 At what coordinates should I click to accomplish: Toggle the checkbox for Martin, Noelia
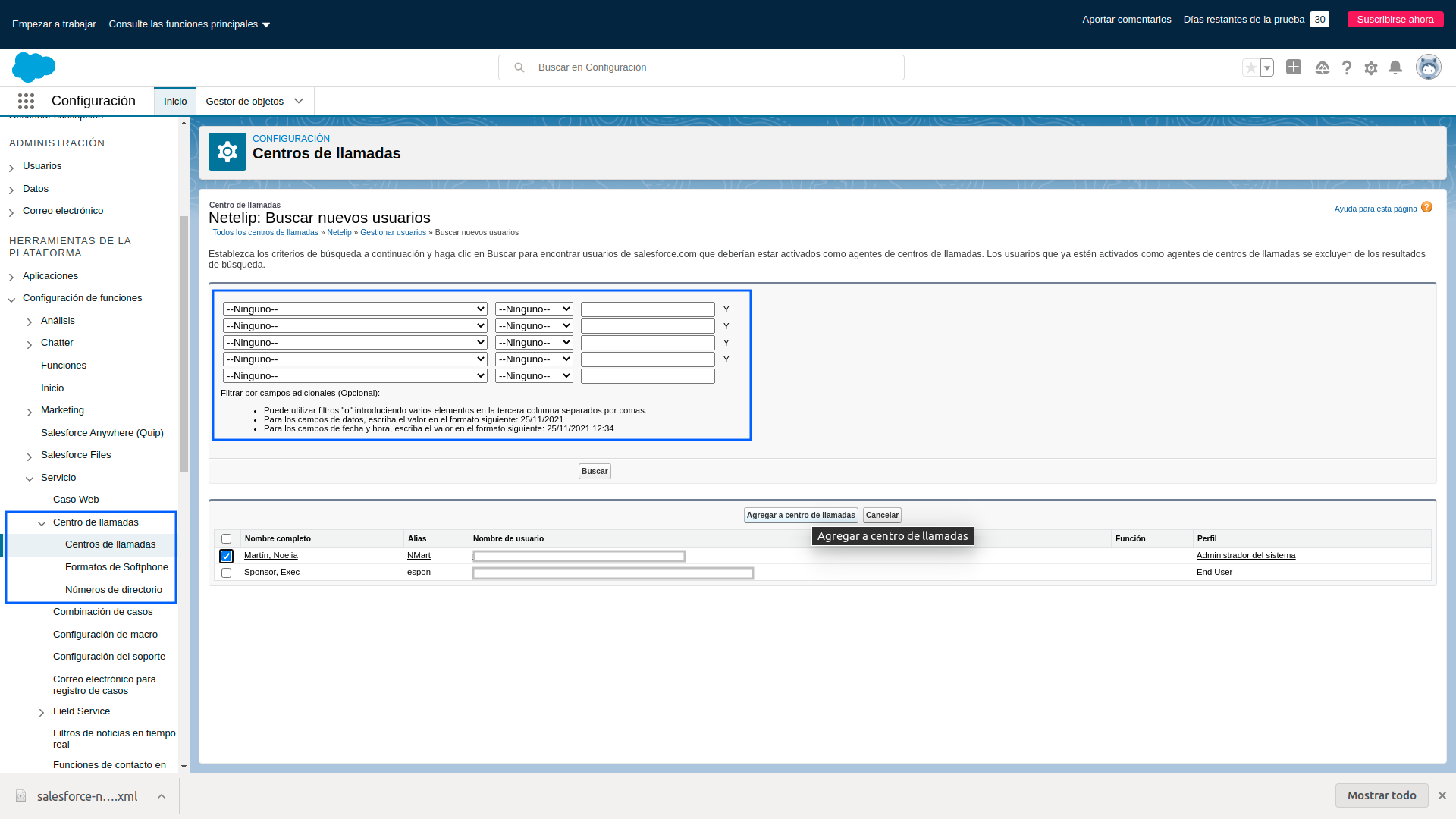[x=226, y=555]
